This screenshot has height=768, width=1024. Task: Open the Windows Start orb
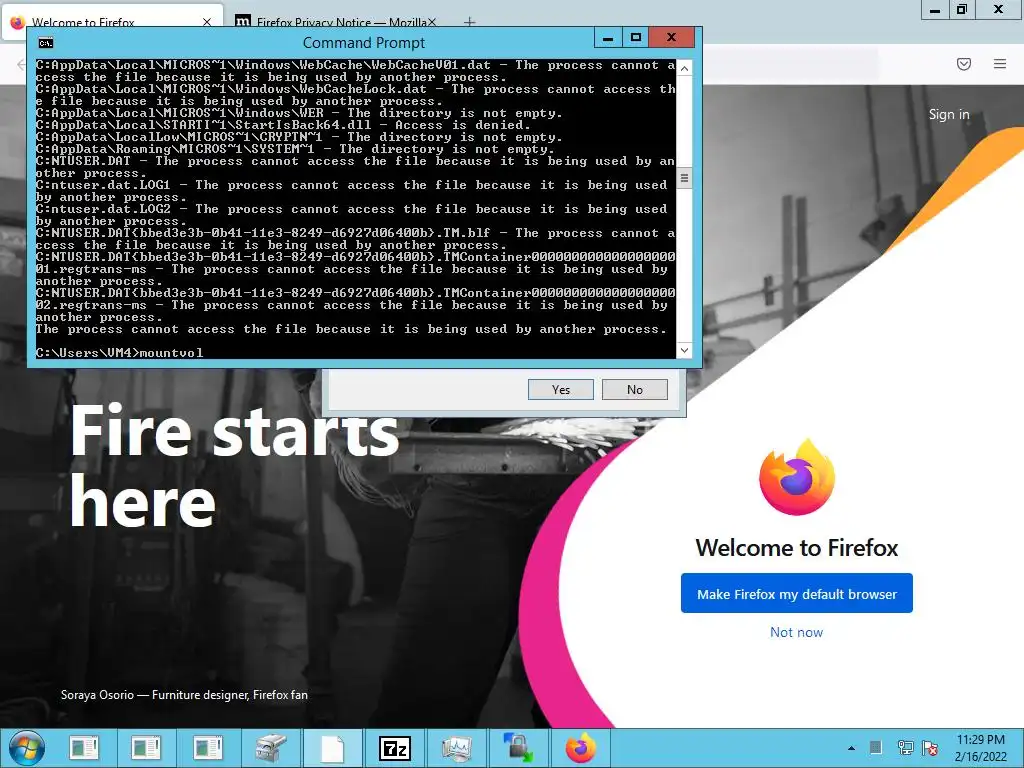(27, 748)
